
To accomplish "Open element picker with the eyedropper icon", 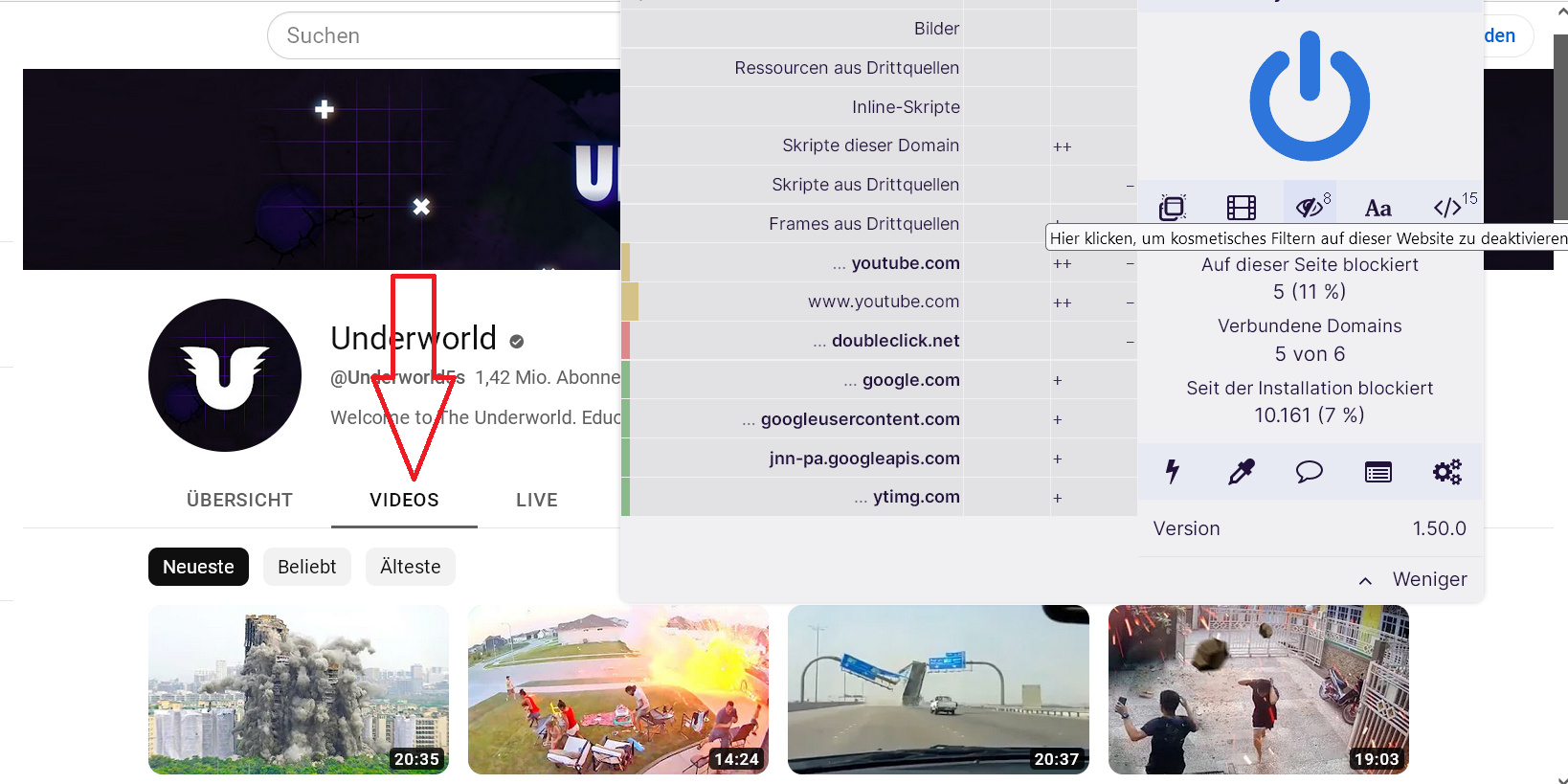I will click(1242, 471).
